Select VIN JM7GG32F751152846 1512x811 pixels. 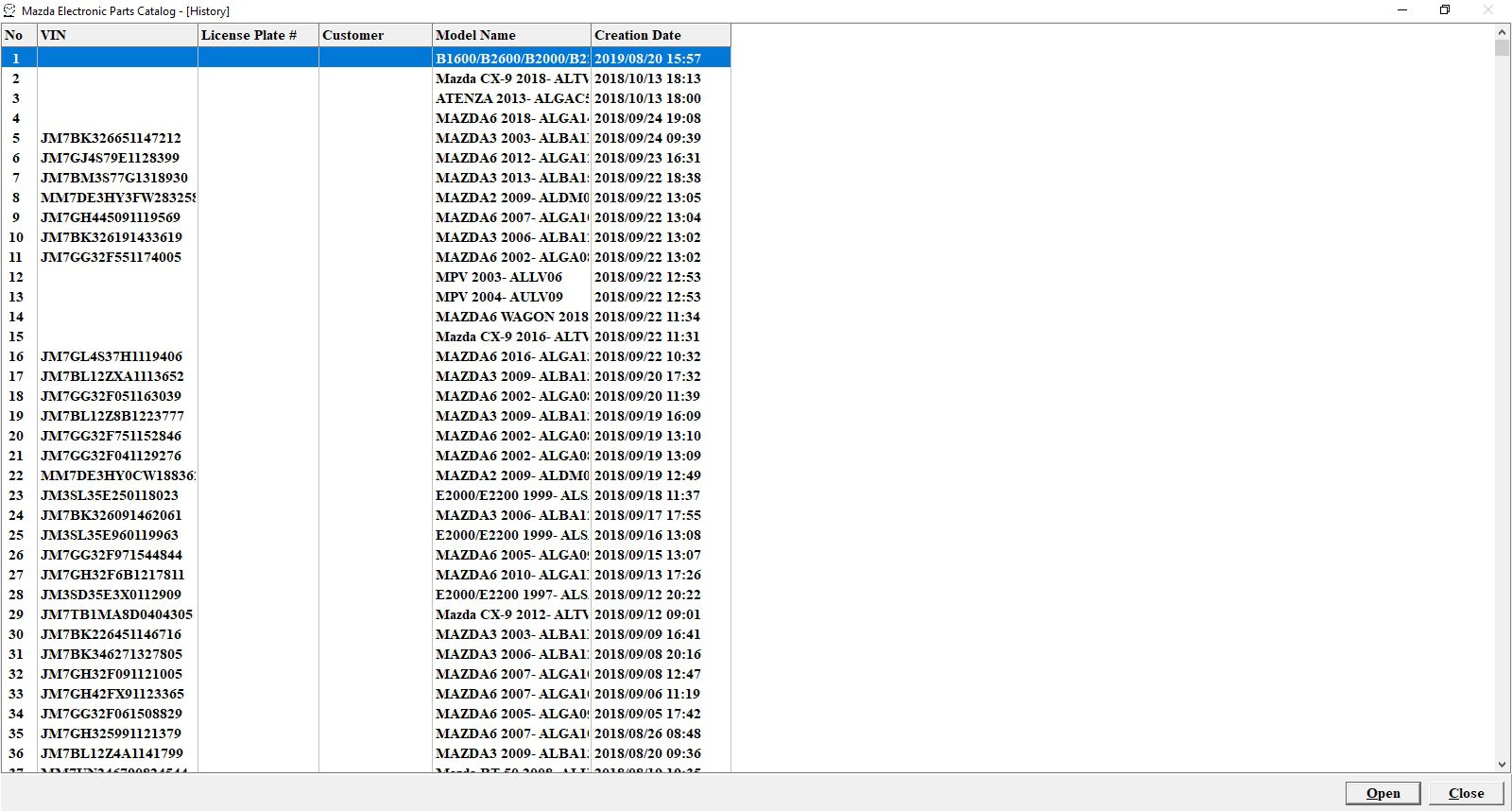point(111,436)
